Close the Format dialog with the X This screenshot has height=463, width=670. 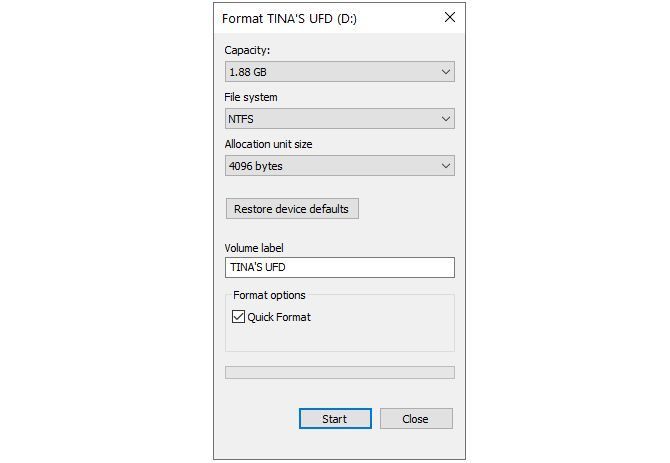tap(450, 17)
